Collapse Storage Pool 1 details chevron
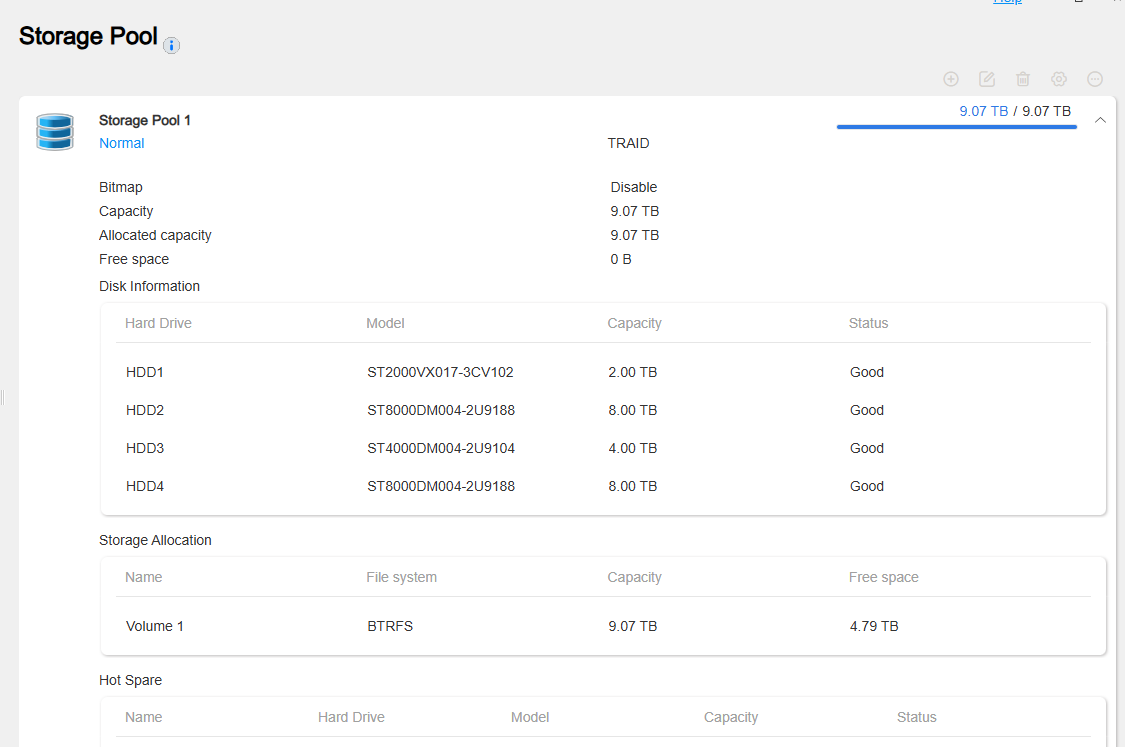 [1100, 120]
